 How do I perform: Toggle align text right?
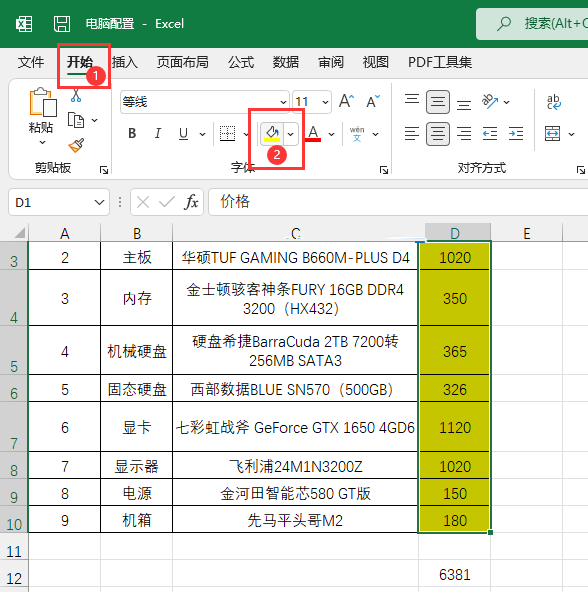464,134
